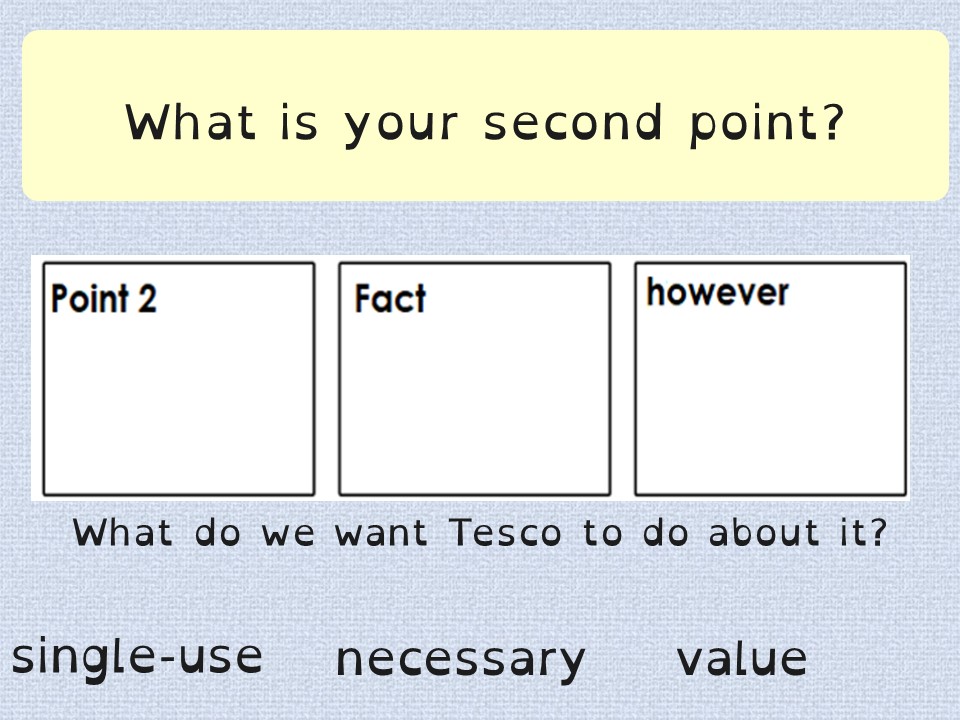
Task: Select the 'however' label text
Action: point(718,292)
